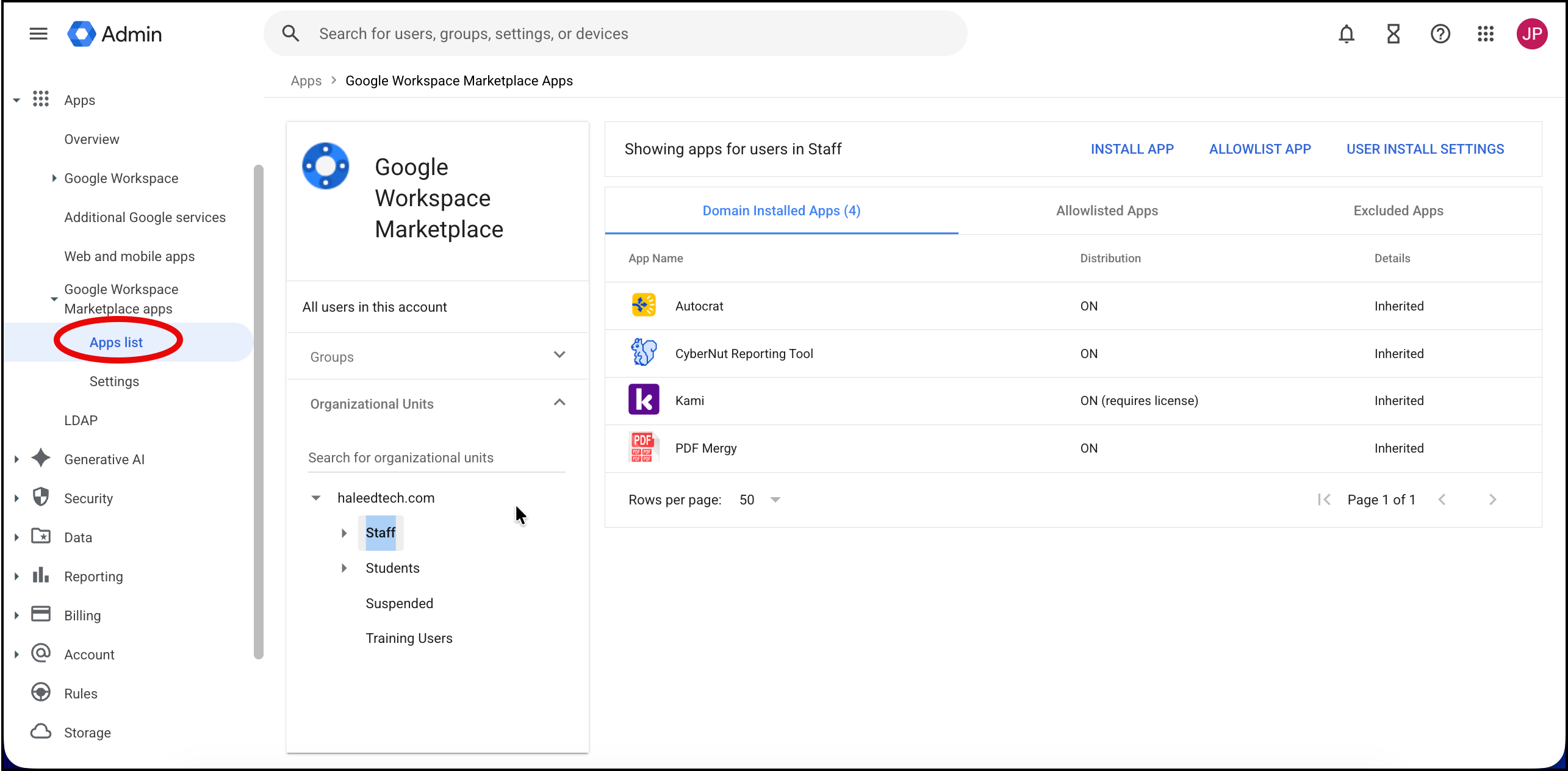Click the Rules icon
This screenshot has width=1568, height=771.
point(41,693)
